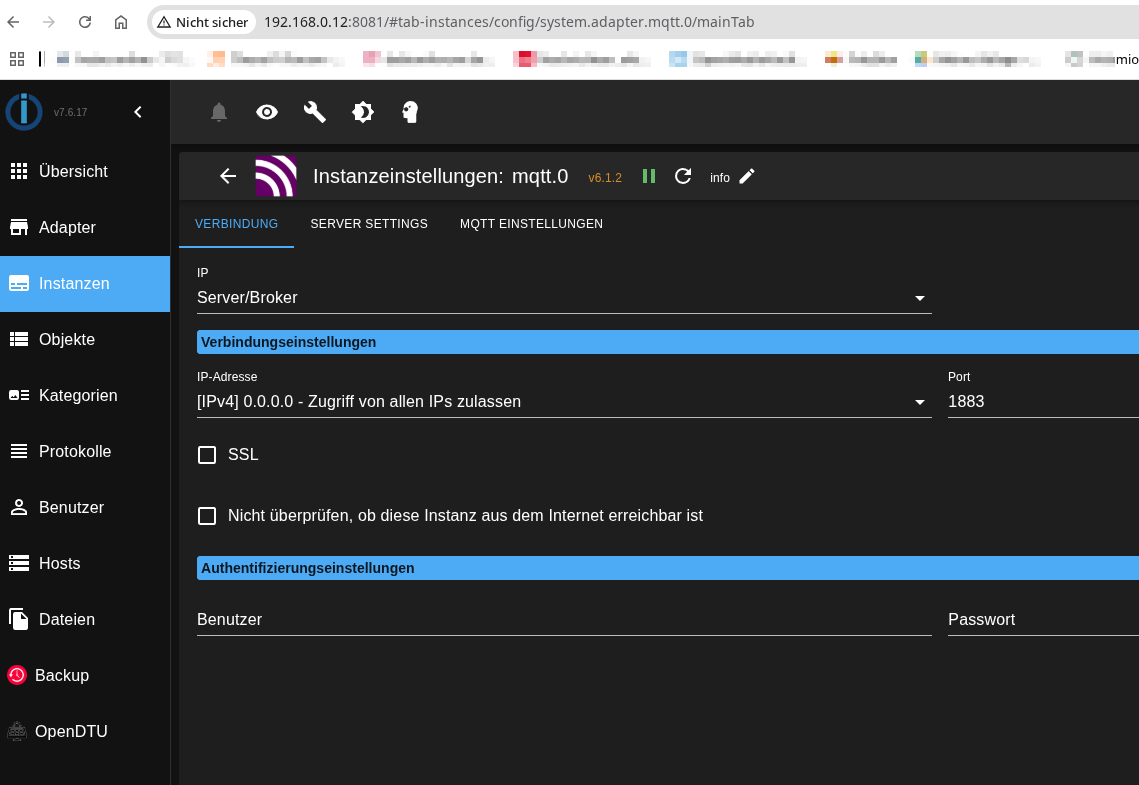This screenshot has height=785, width=1139.
Task: Show the Nicht sicher security info
Action: point(203,22)
